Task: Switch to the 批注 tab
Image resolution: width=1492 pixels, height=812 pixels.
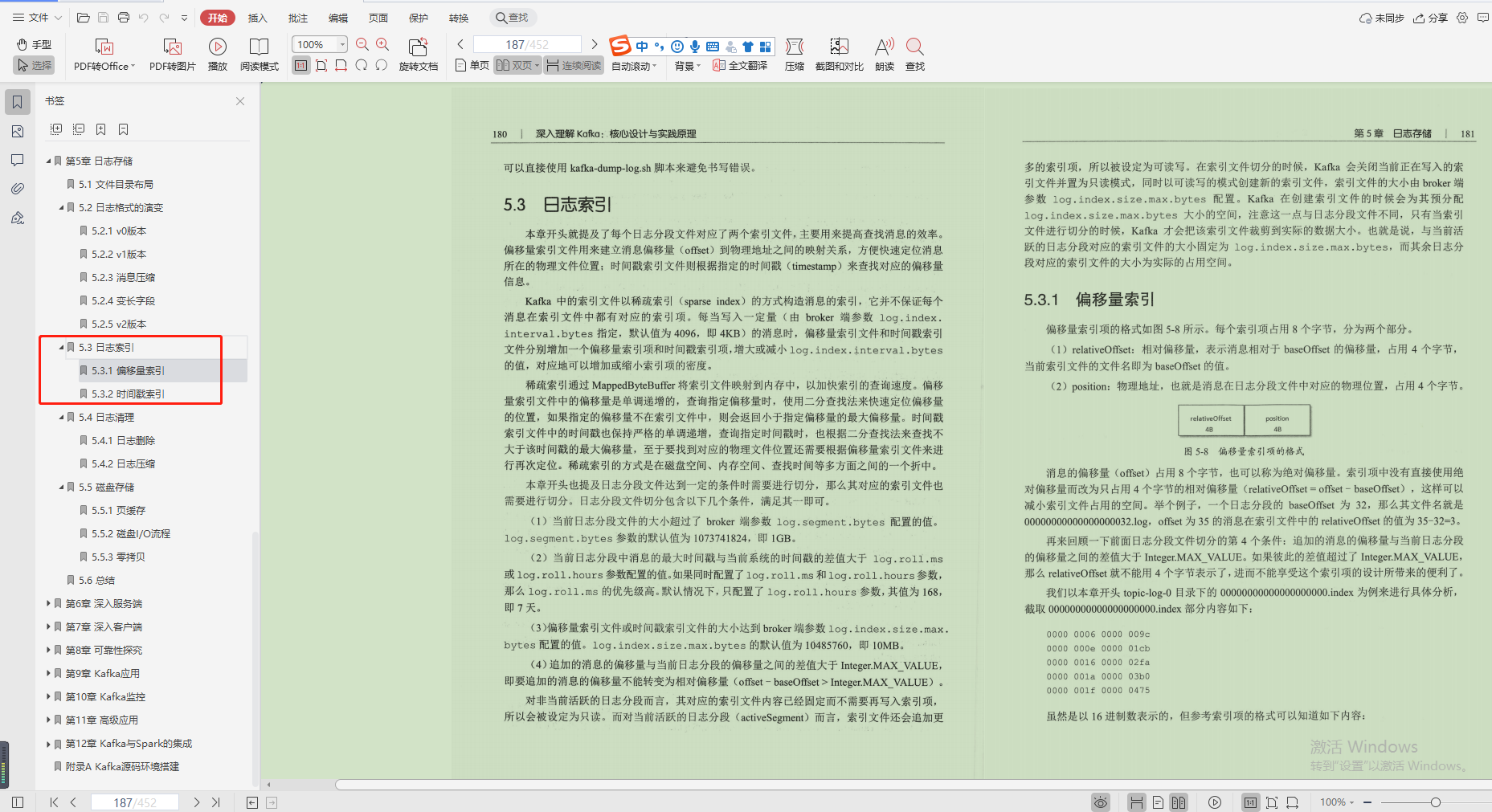Action: (x=297, y=18)
